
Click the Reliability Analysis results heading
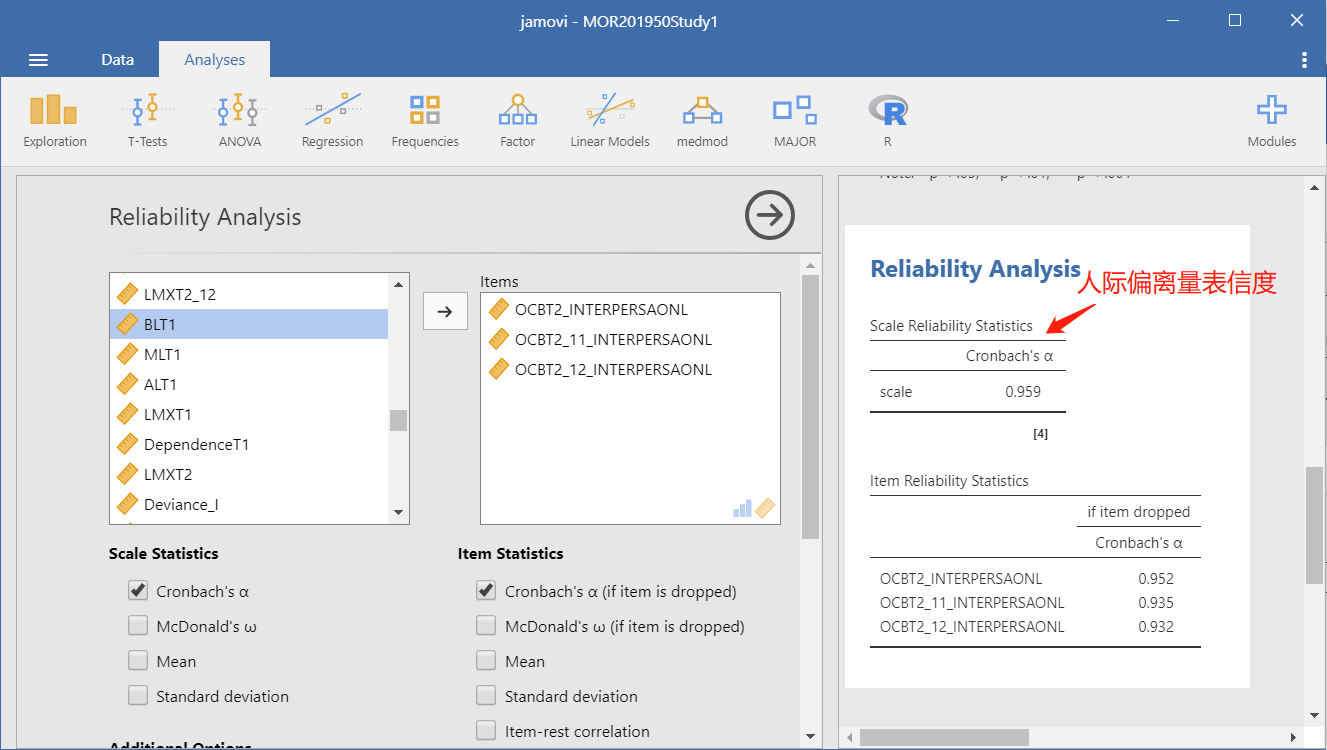click(975, 268)
